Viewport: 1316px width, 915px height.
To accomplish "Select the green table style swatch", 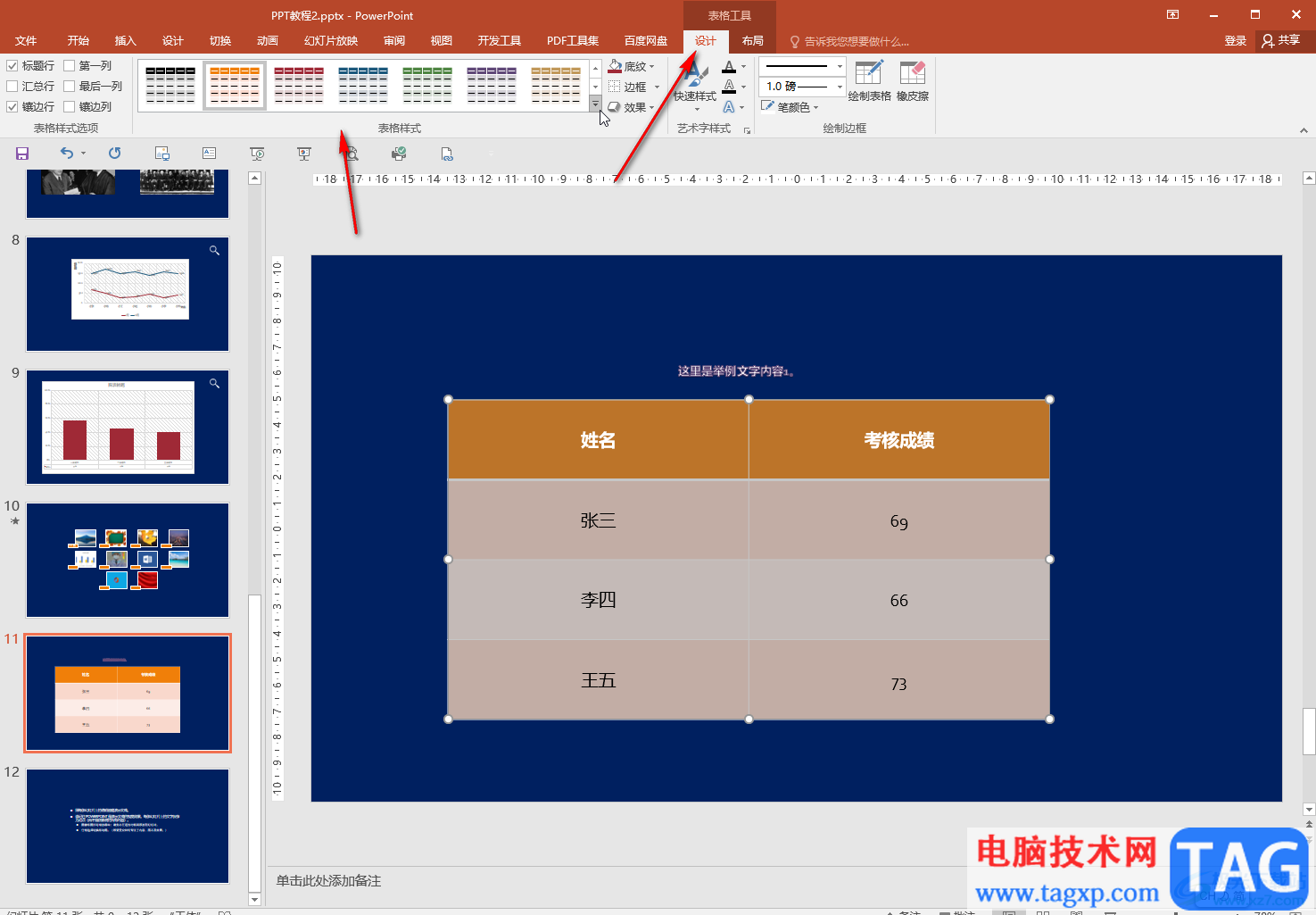I will 427,85.
